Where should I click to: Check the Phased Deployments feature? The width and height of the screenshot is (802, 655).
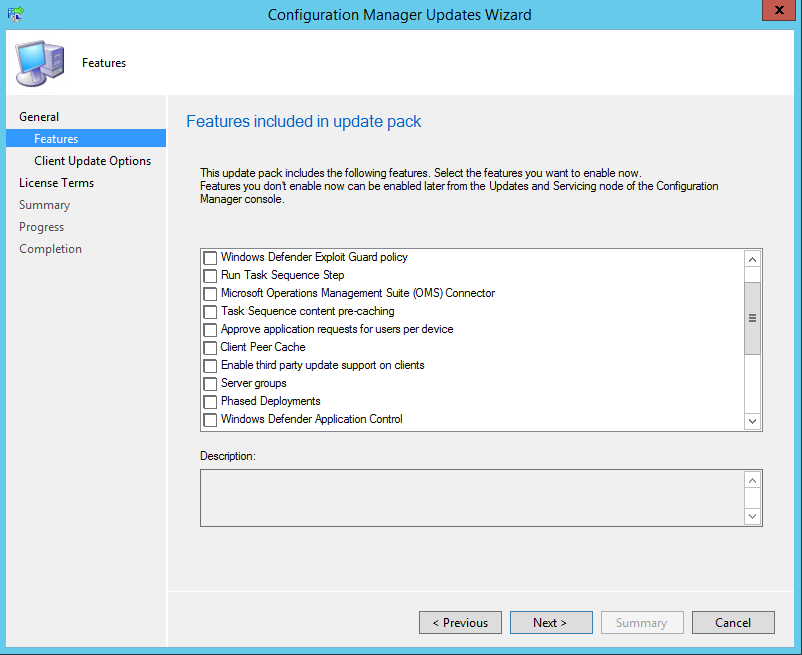click(210, 402)
